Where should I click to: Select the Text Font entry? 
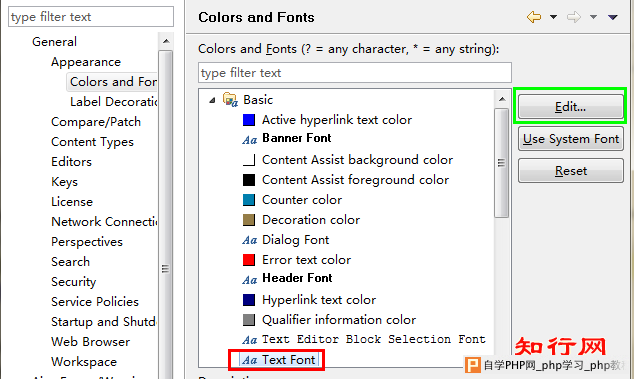(289, 360)
